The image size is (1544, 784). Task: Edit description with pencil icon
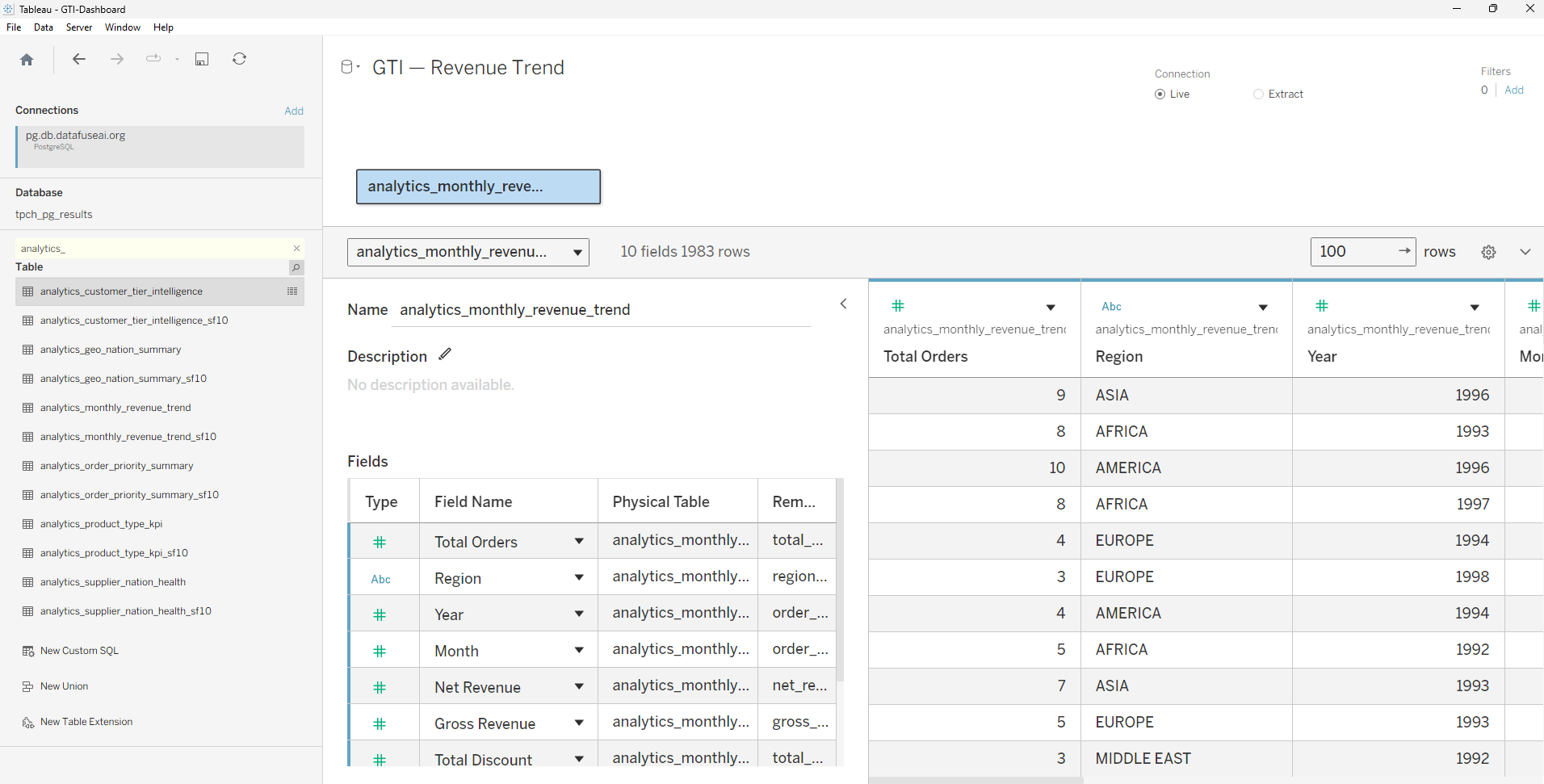point(445,354)
